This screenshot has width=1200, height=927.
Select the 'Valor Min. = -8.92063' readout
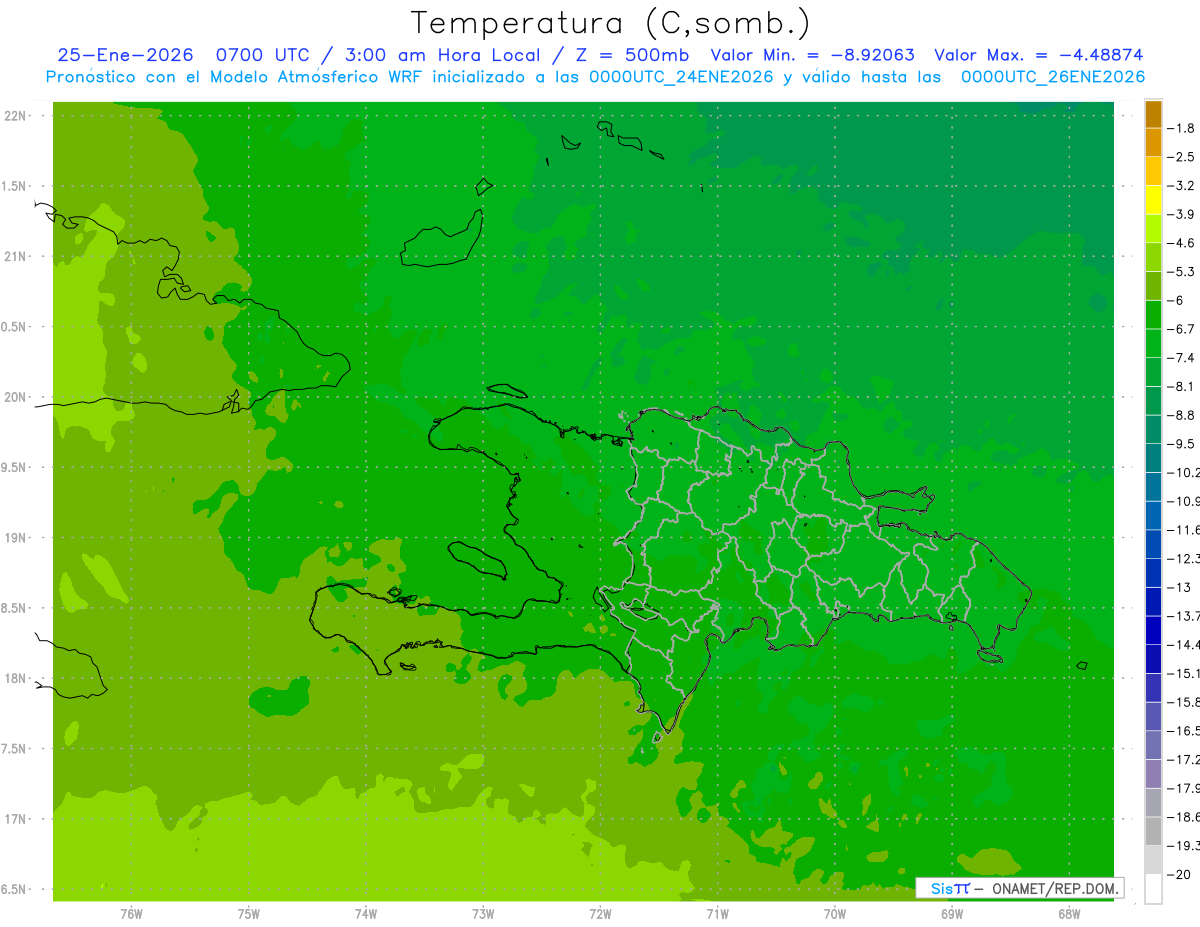click(812, 55)
